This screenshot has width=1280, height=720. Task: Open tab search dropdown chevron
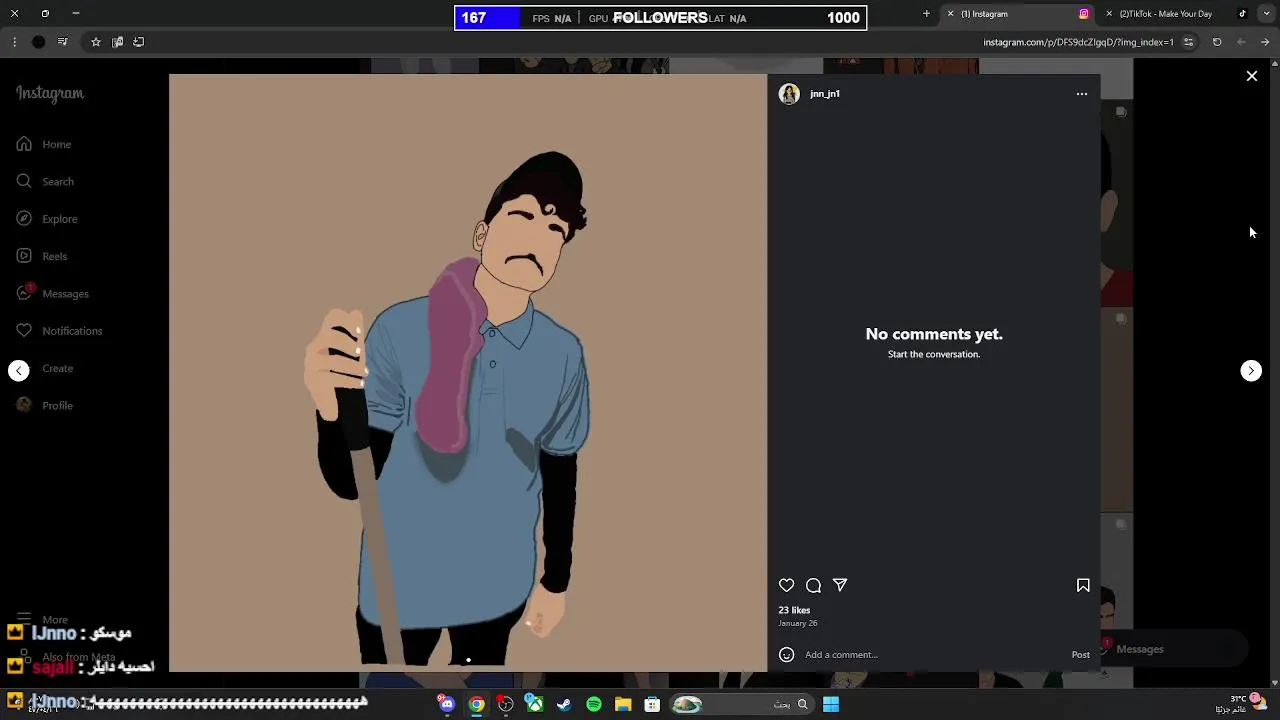pos(1268,14)
